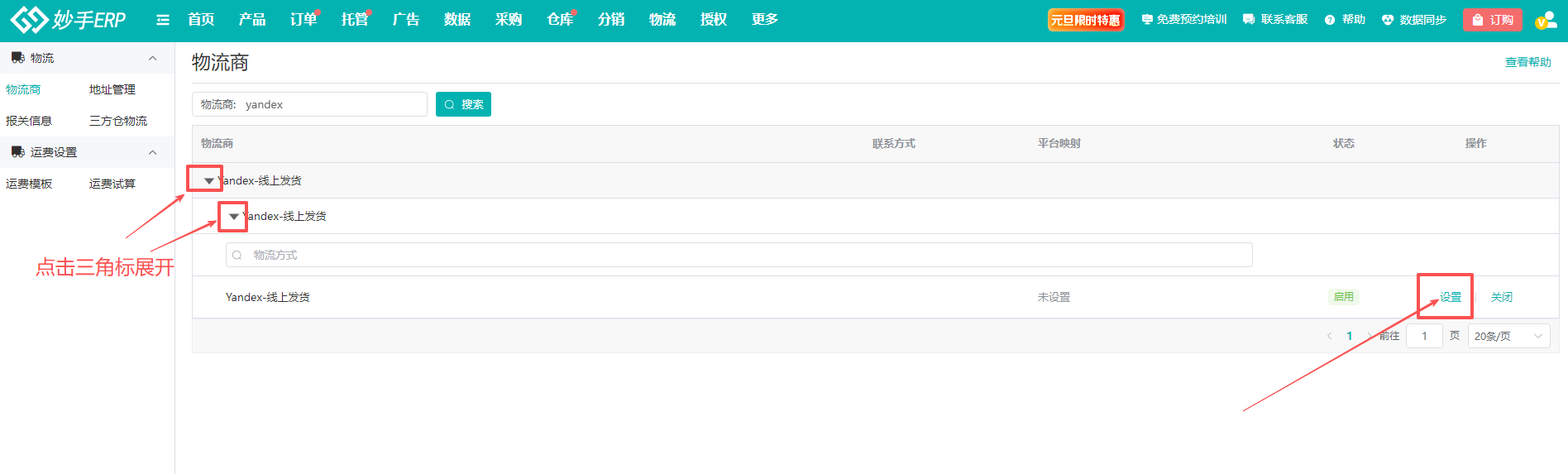Click the 元旦限时特惠 promo banner

coord(1086,20)
